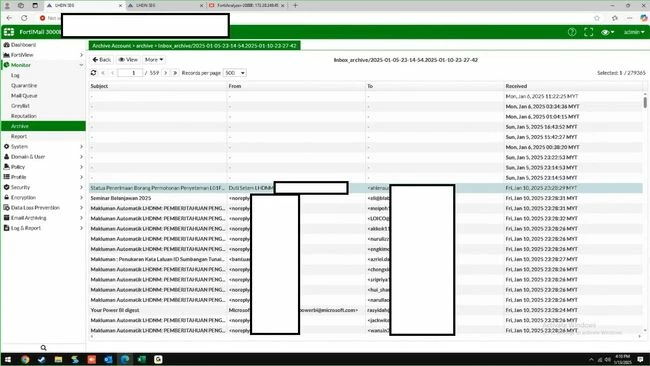Select Makluman : Penukaran Kata Laluan email
This screenshot has height=366, width=650.
pyautogui.click(x=366, y=259)
